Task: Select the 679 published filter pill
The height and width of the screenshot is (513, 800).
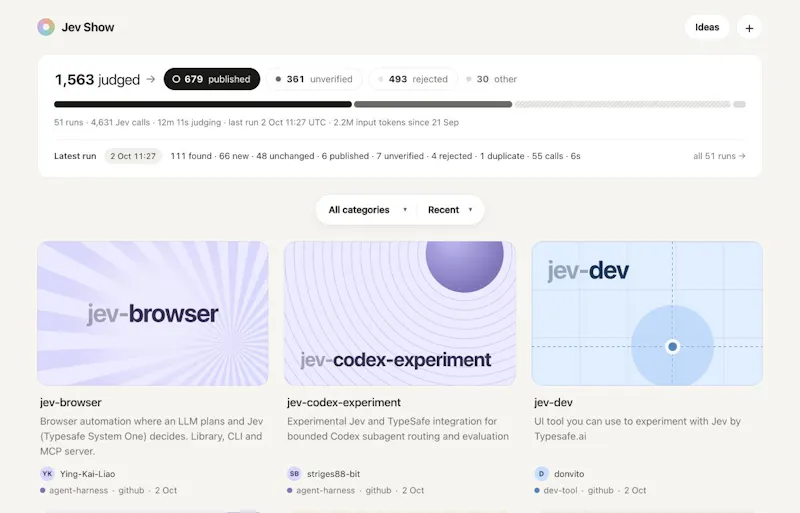Action: pos(212,79)
